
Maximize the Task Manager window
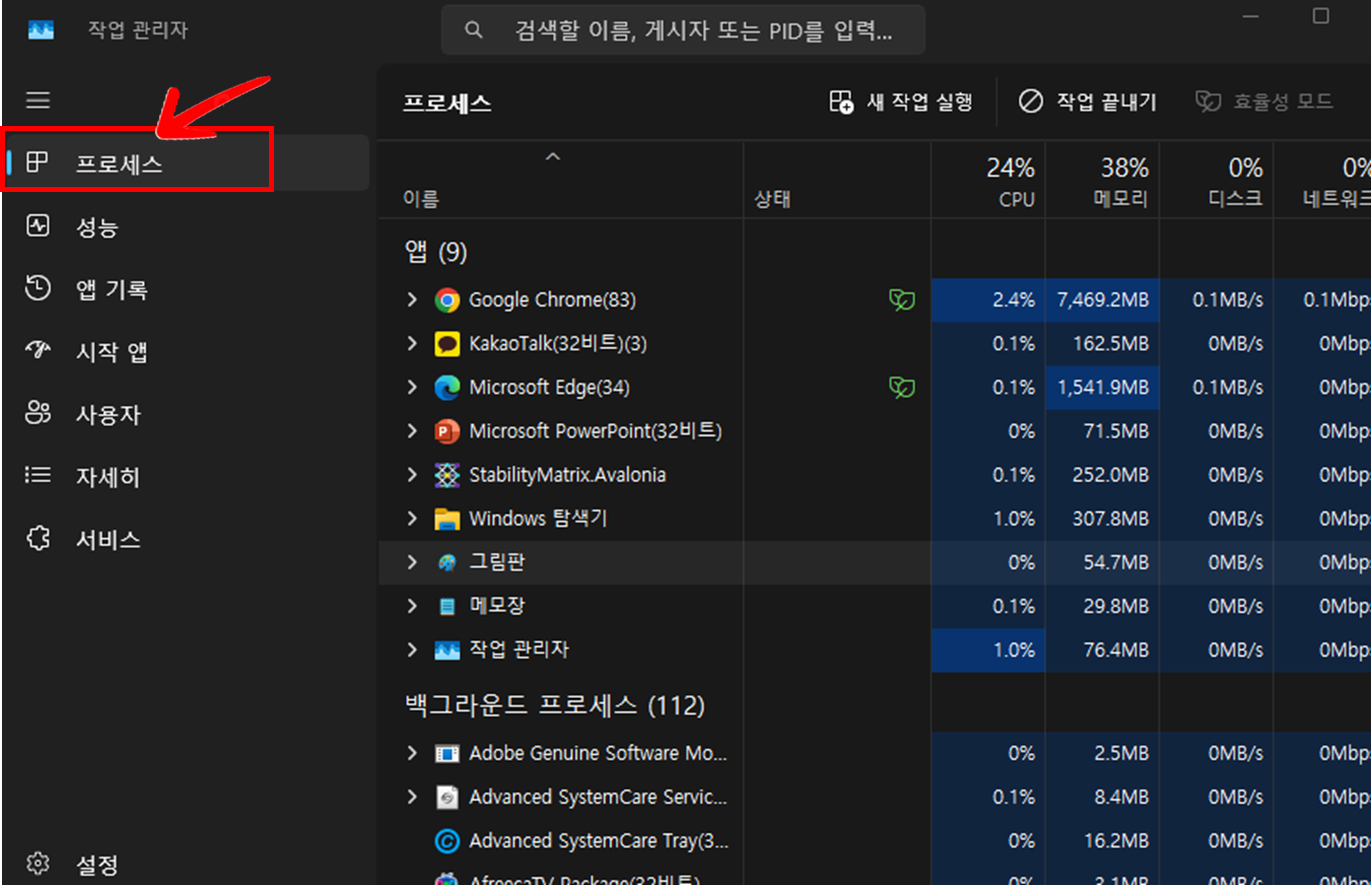click(x=1321, y=16)
